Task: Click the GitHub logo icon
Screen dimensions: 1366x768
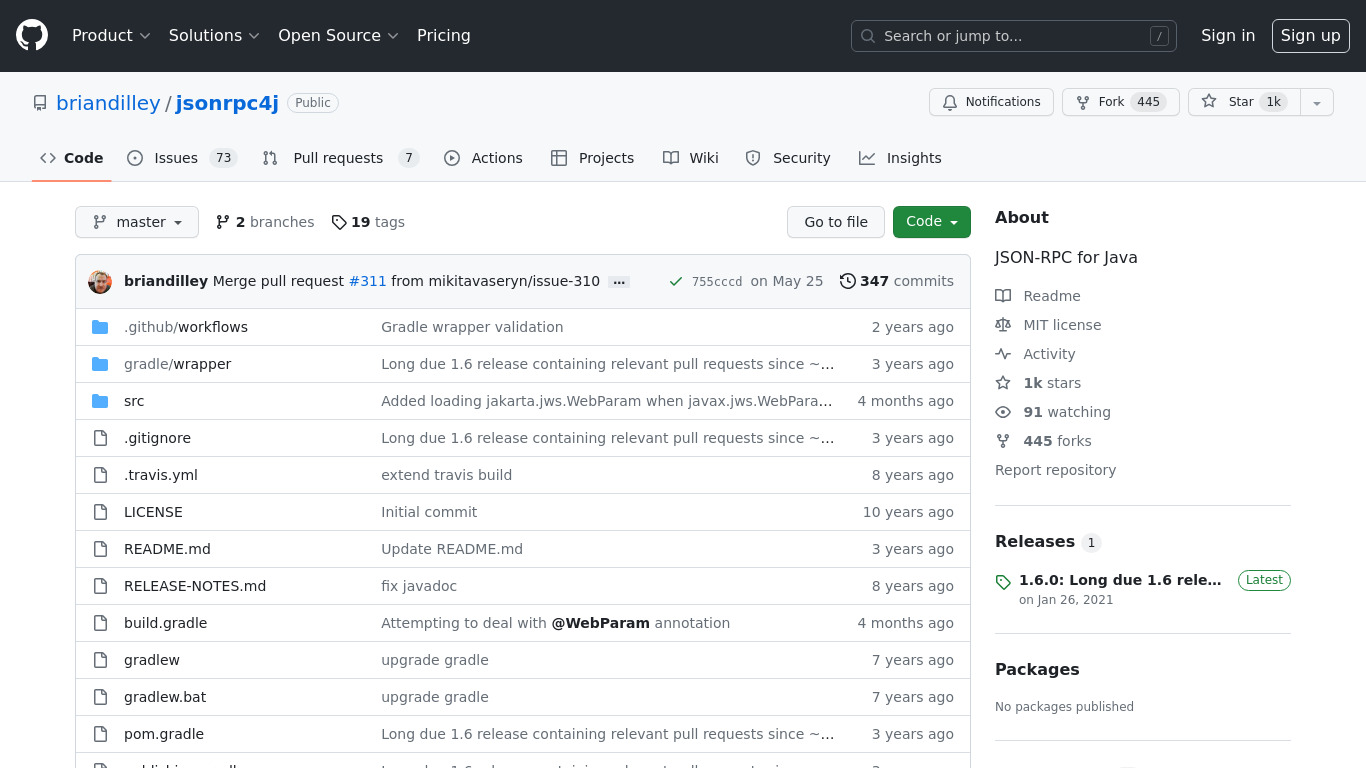Action: click(x=32, y=35)
